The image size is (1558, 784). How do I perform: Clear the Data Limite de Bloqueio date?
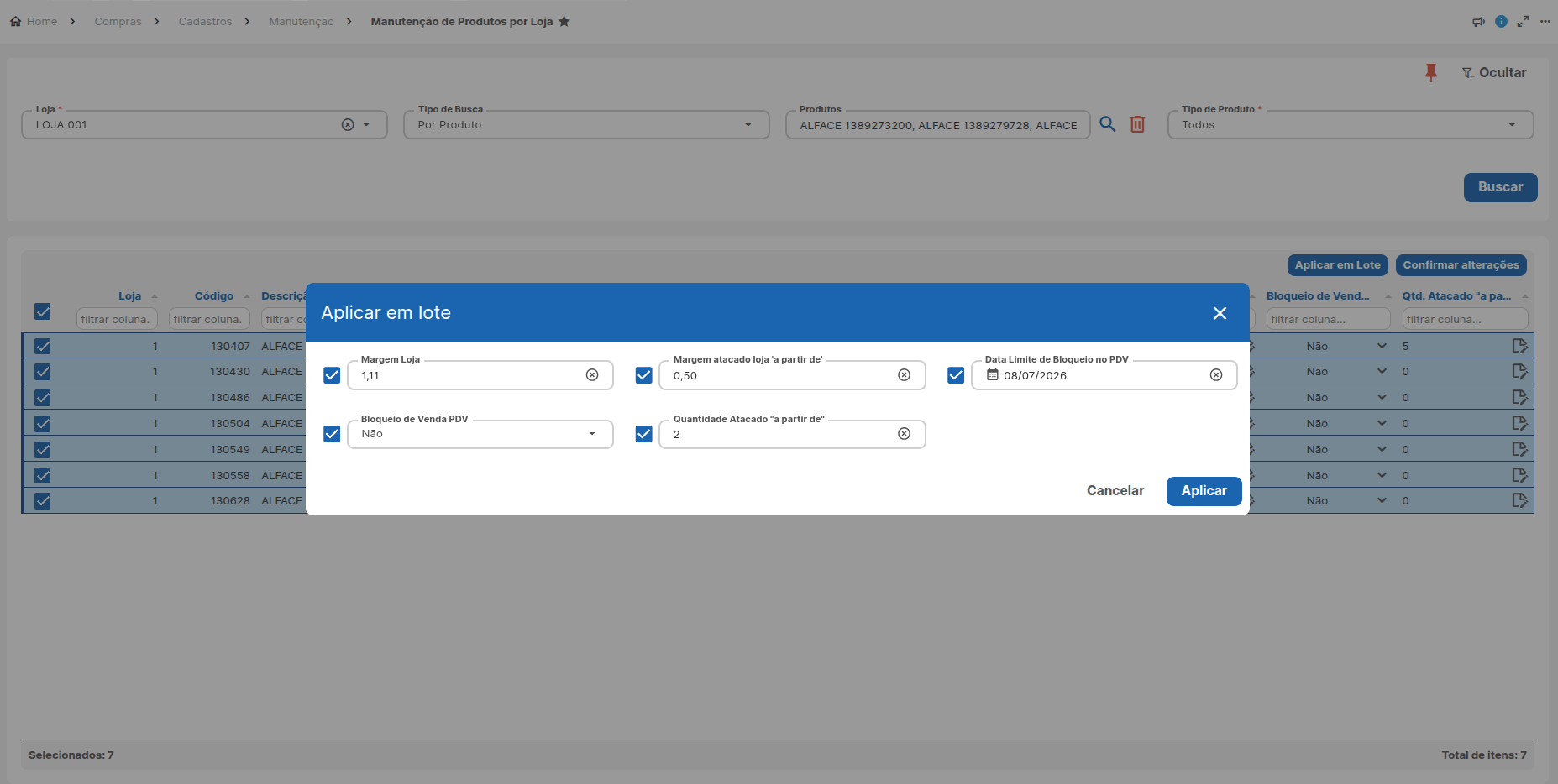tap(1216, 375)
